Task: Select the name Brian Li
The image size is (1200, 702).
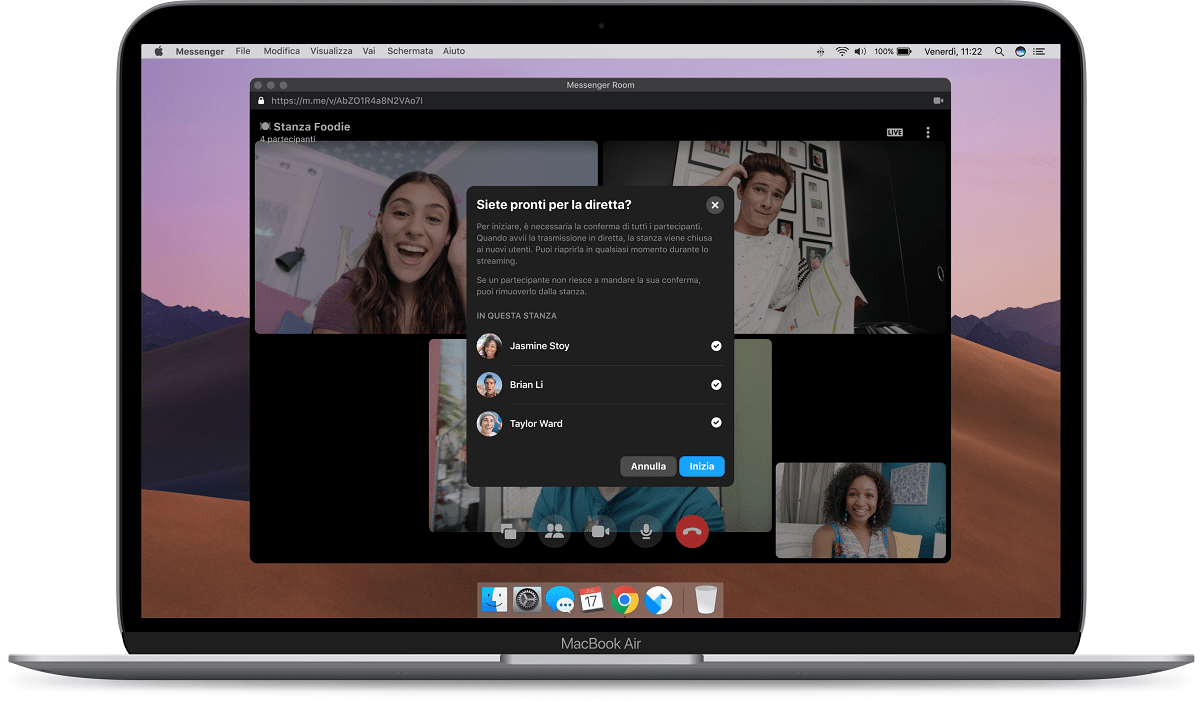Action: click(527, 385)
